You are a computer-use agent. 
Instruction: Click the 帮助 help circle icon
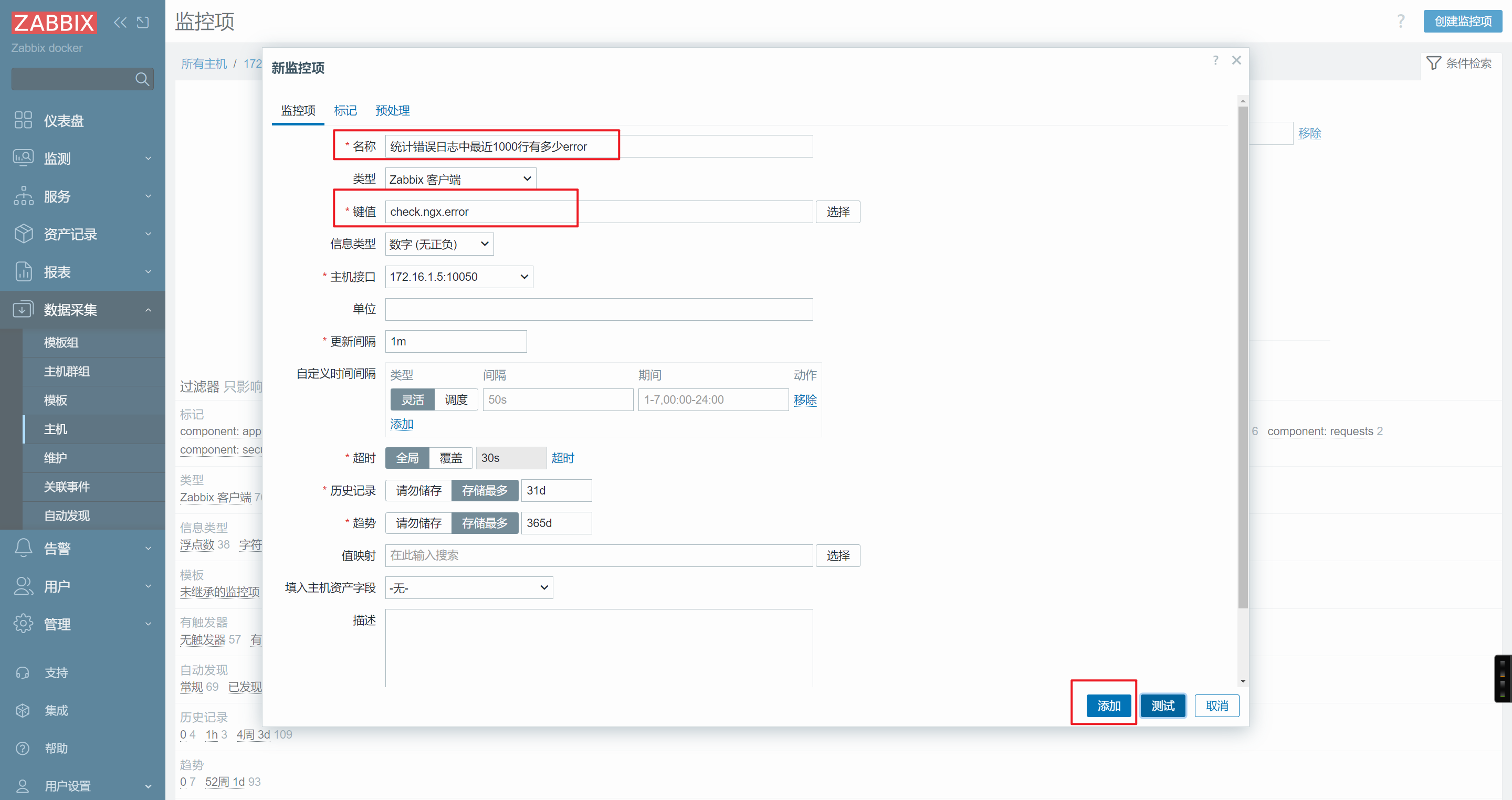(23, 749)
